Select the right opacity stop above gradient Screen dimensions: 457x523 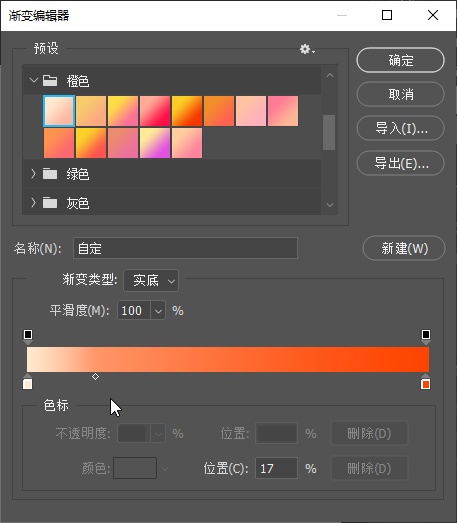pyautogui.click(x=426, y=336)
